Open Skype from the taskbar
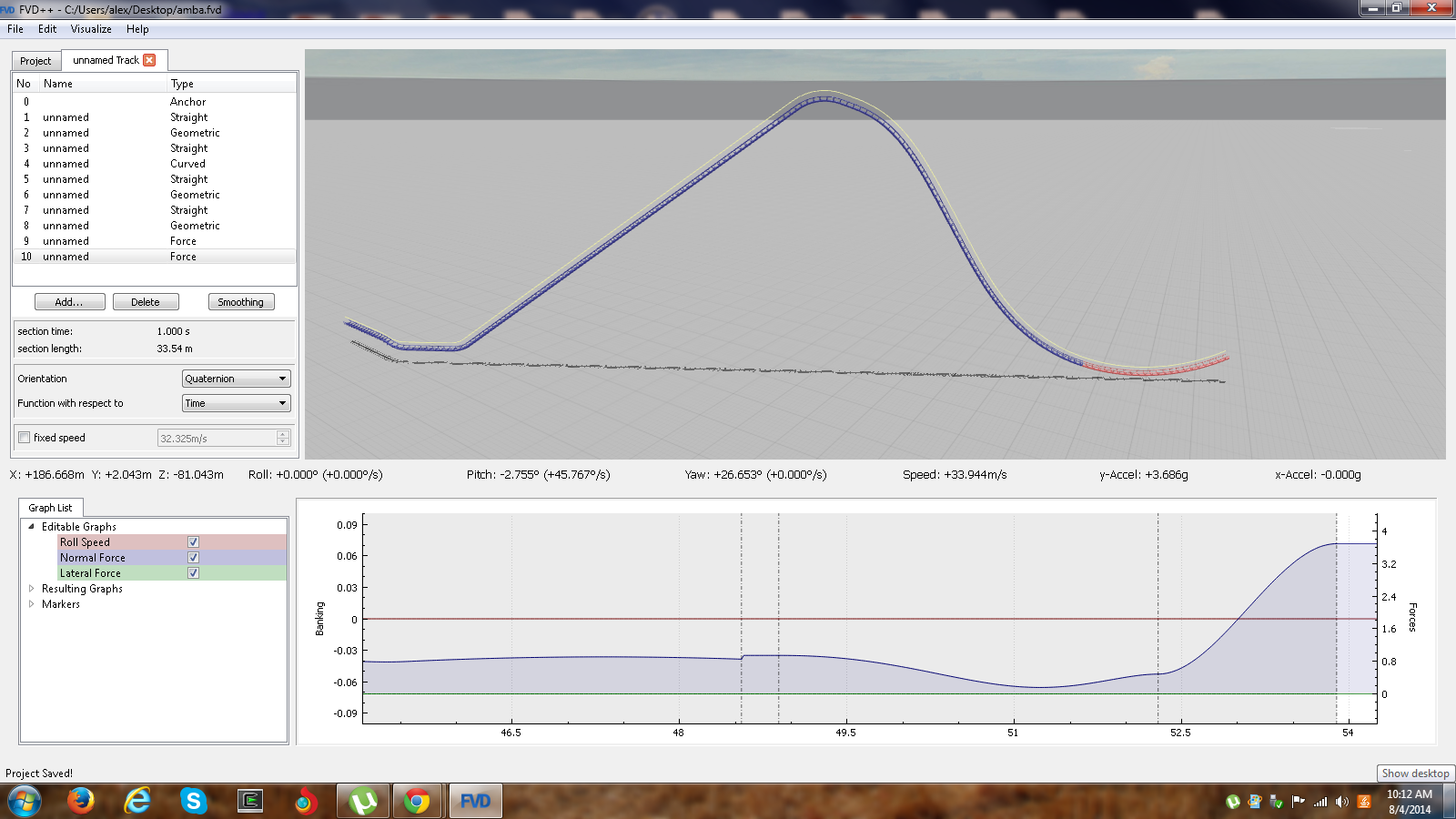The height and width of the screenshot is (819, 1456). click(x=193, y=801)
